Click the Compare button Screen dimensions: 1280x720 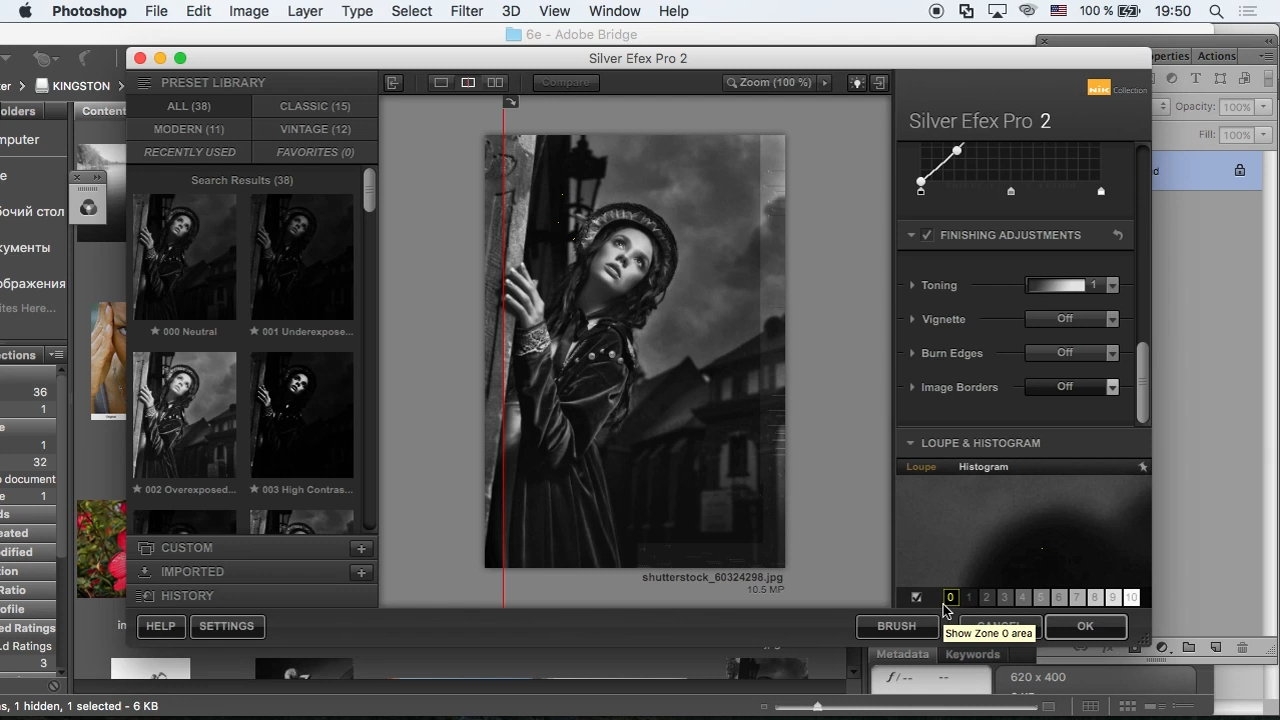(x=566, y=83)
